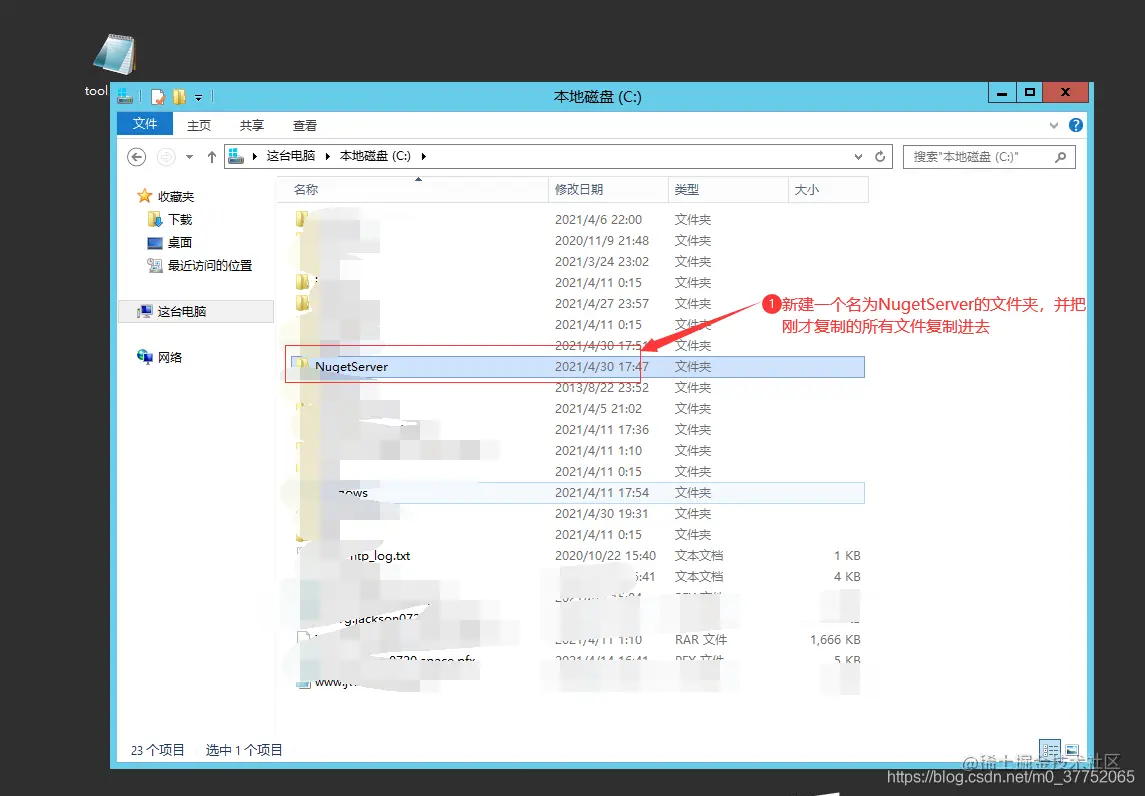Go forward with the Forward arrow button

point(166,156)
